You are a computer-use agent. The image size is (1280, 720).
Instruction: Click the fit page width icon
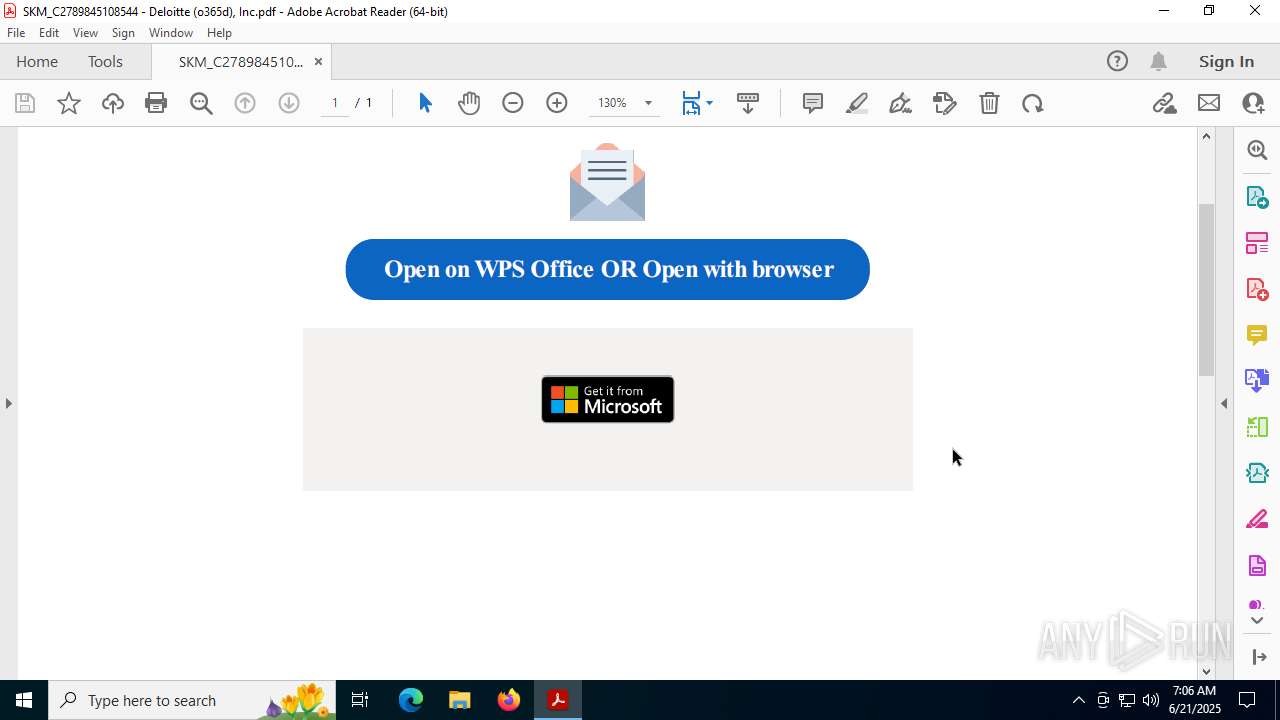click(691, 103)
